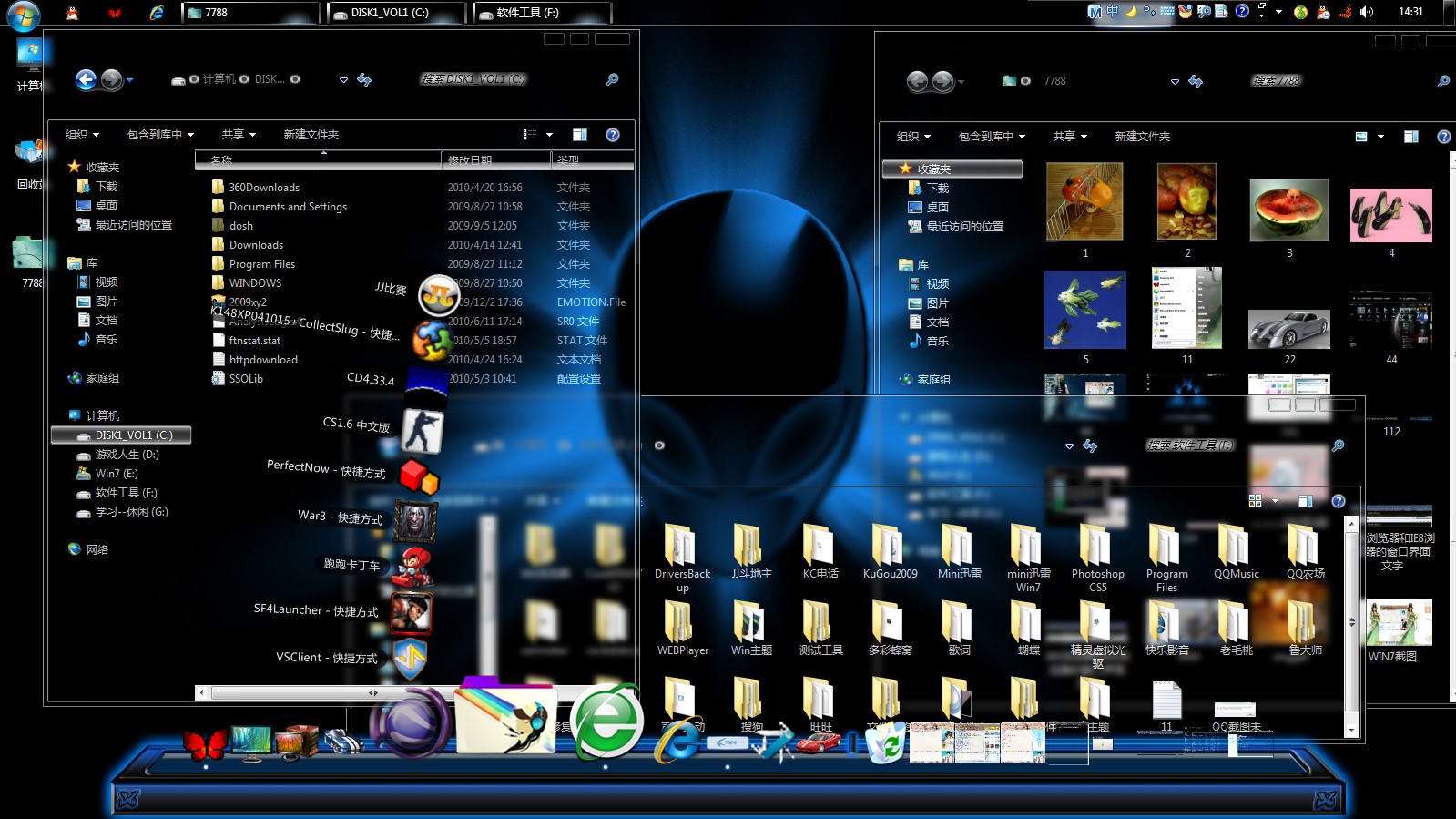This screenshot has width=1456, height=819.
Task: Select 游戏人生 (D:) drive in sidebar
Action: tap(127, 455)
